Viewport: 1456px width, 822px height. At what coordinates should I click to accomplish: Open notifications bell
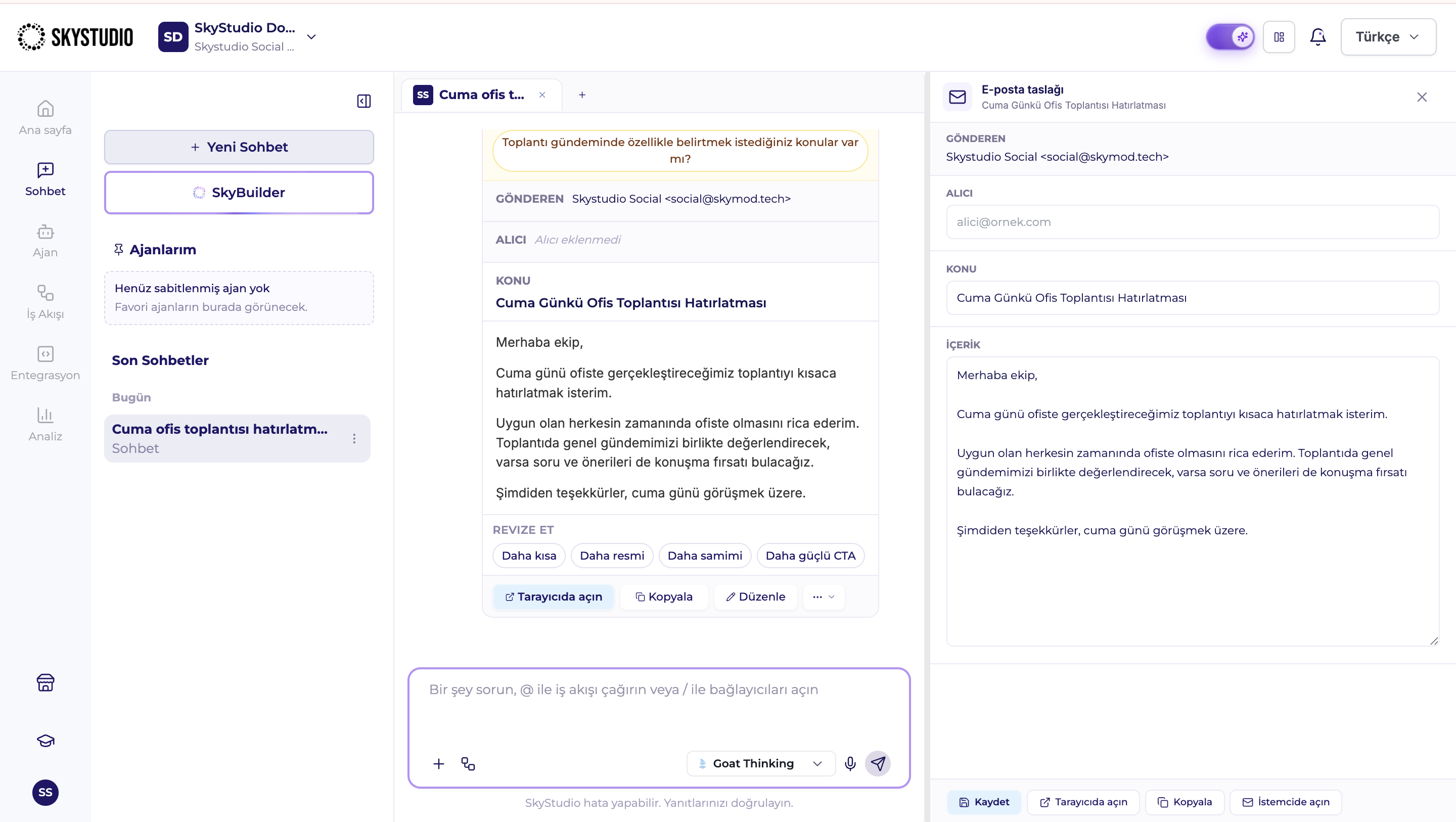point(1317,37)
